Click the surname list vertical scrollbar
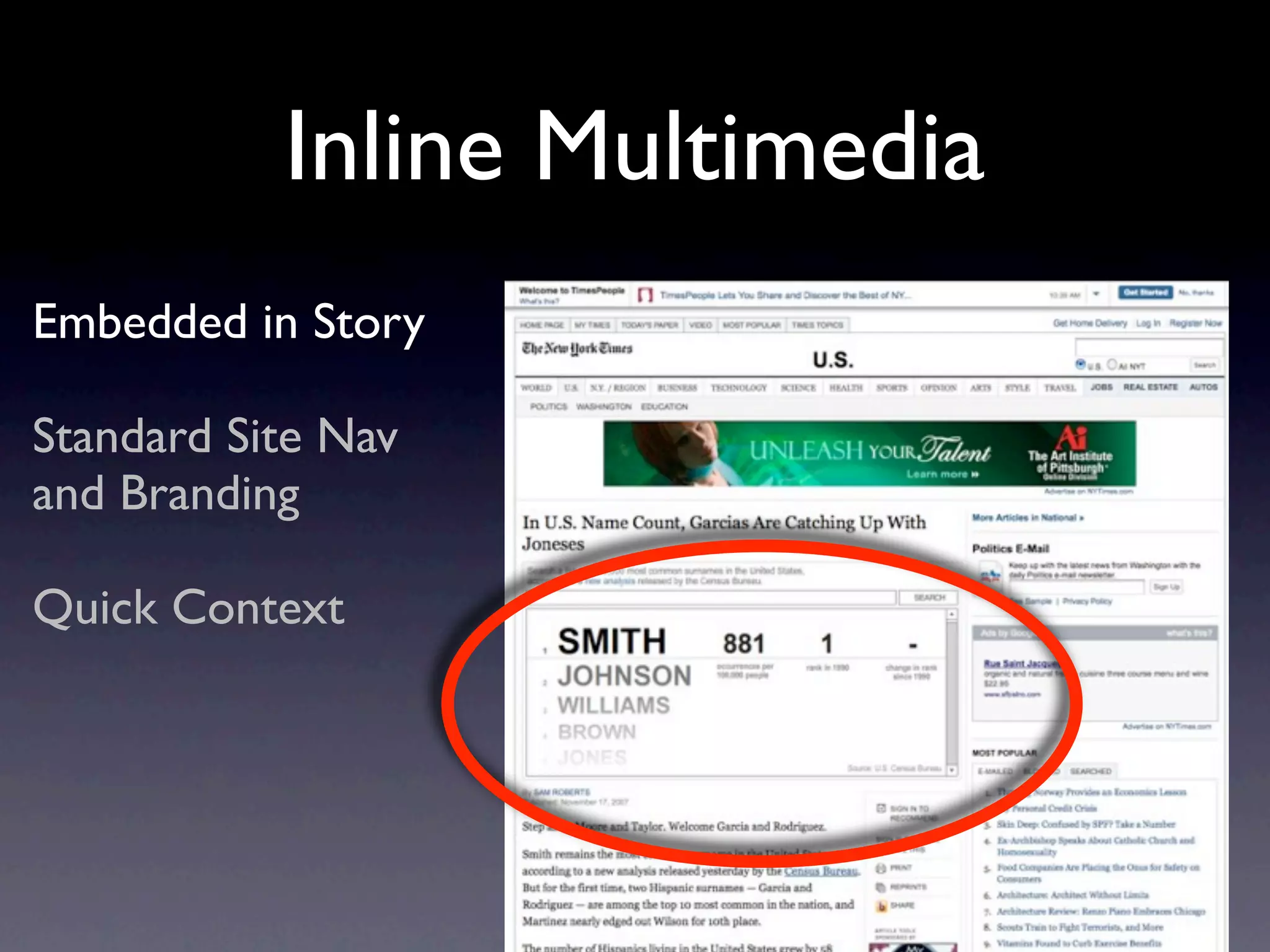Viewport: 1270px width, 952px height. (x=952, y=692)
